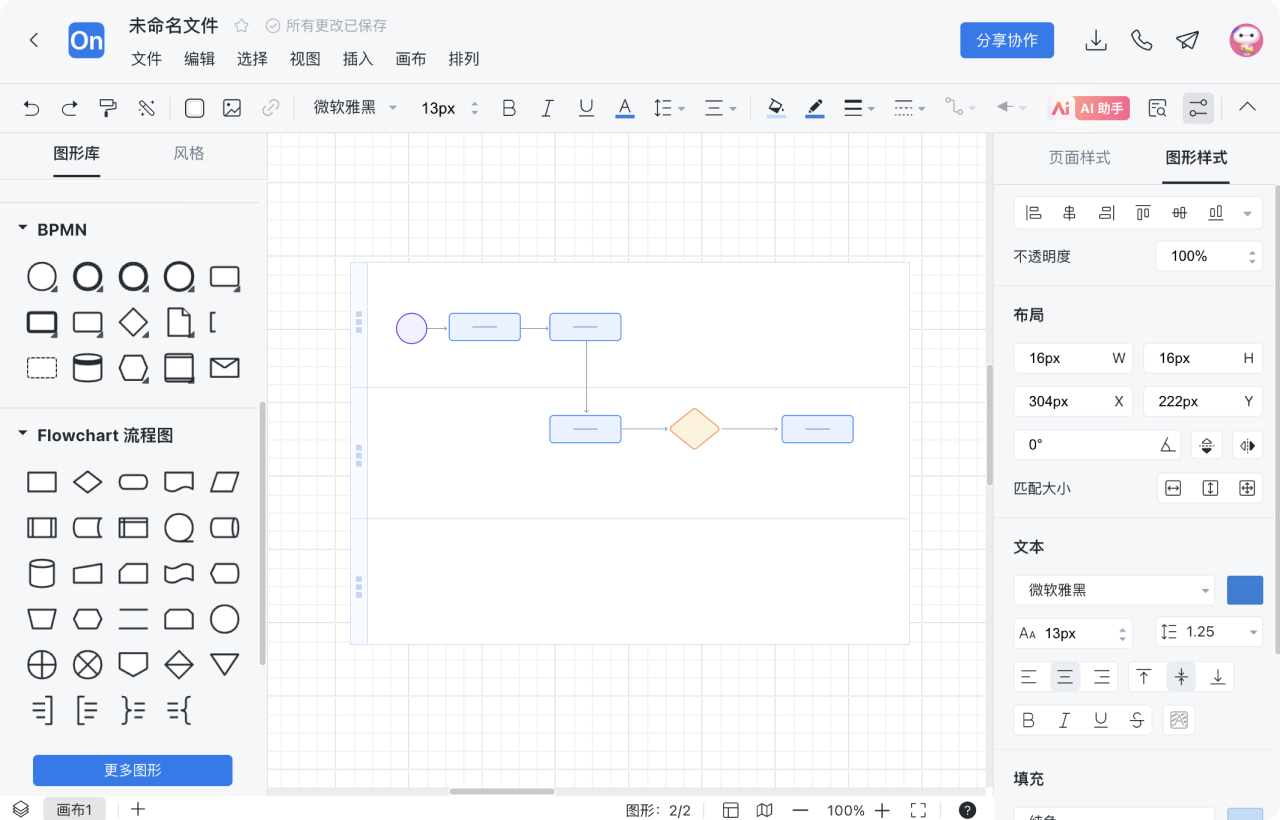Viewport: 1280px width, 820px height.
Task: Click the width W input field
Action: 1065,358
